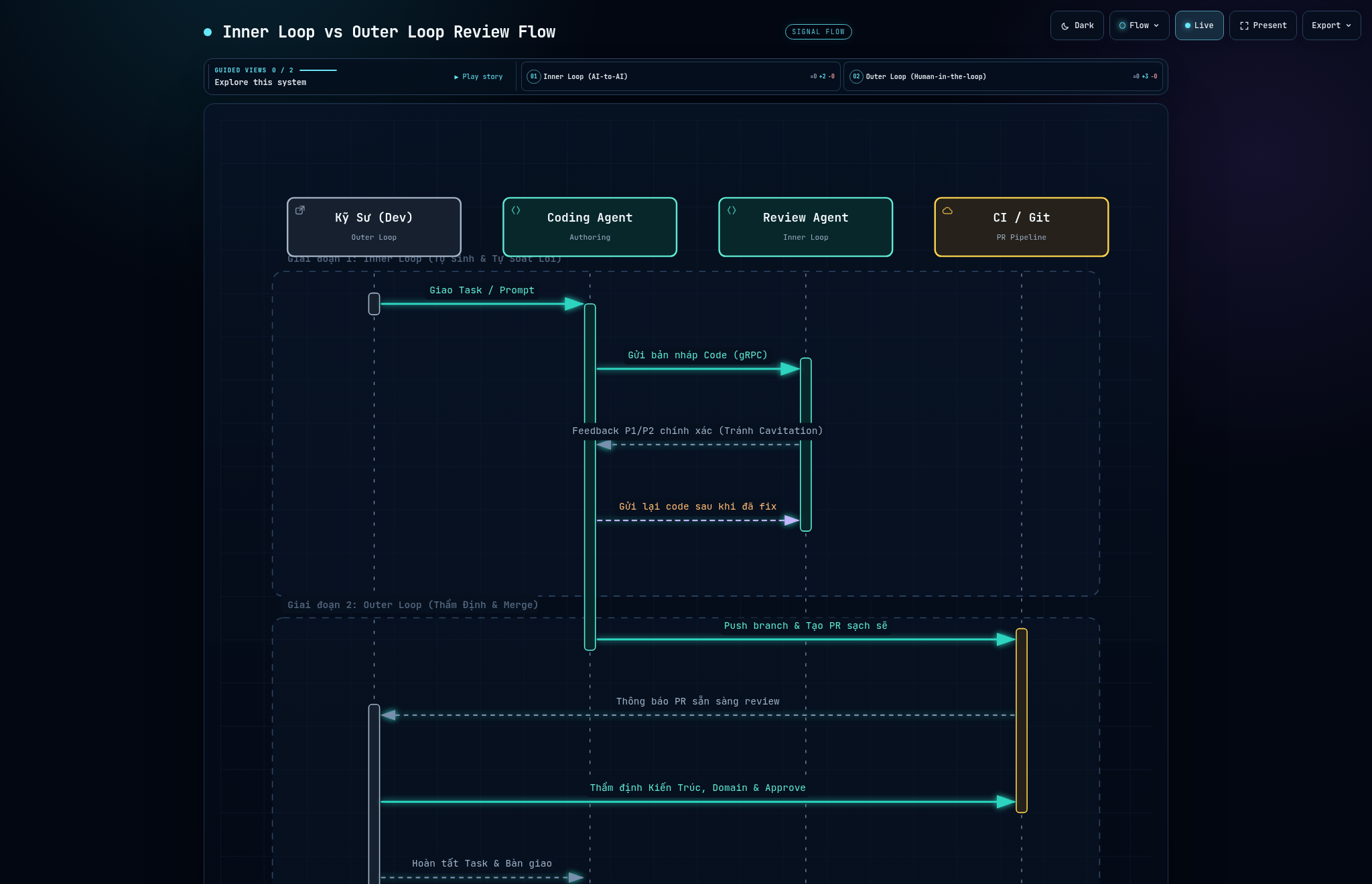Click the cyan dot beside the diagram title
This screenshot has width=1372, height=884.
(208, 32)
